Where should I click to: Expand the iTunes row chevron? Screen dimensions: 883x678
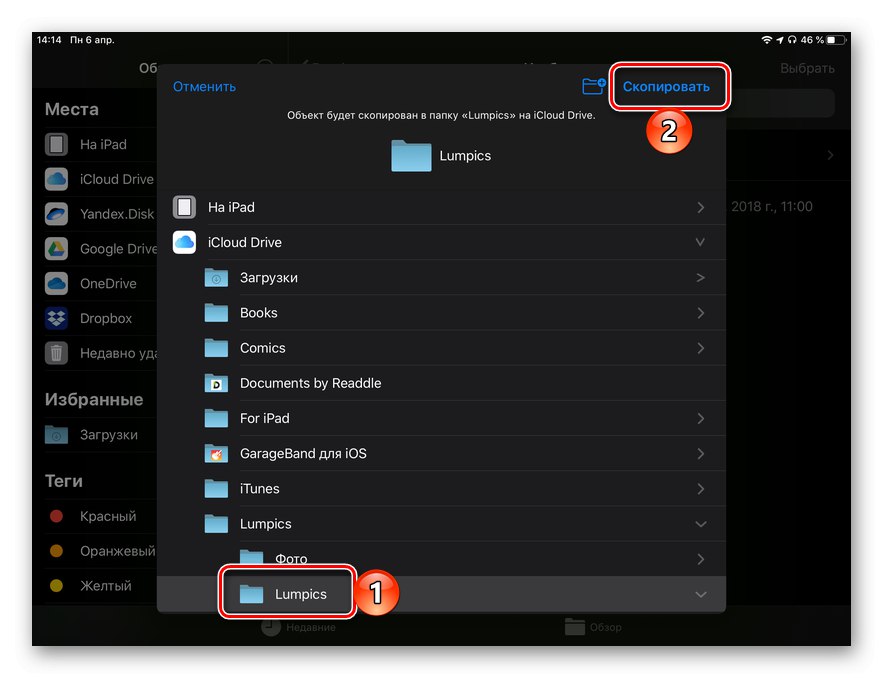(x=701, y=489)
